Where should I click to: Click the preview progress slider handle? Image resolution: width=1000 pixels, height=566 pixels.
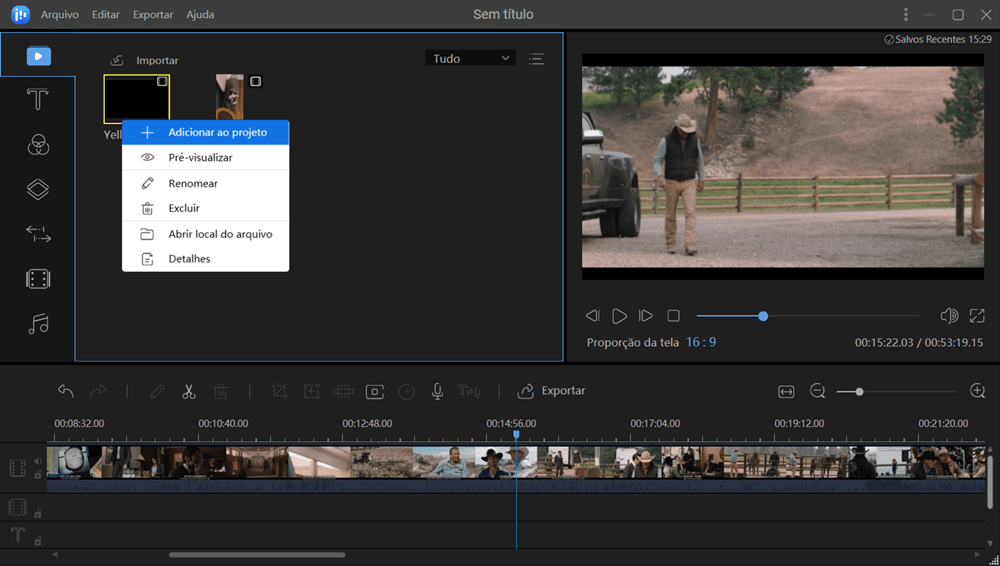point(763,316)
